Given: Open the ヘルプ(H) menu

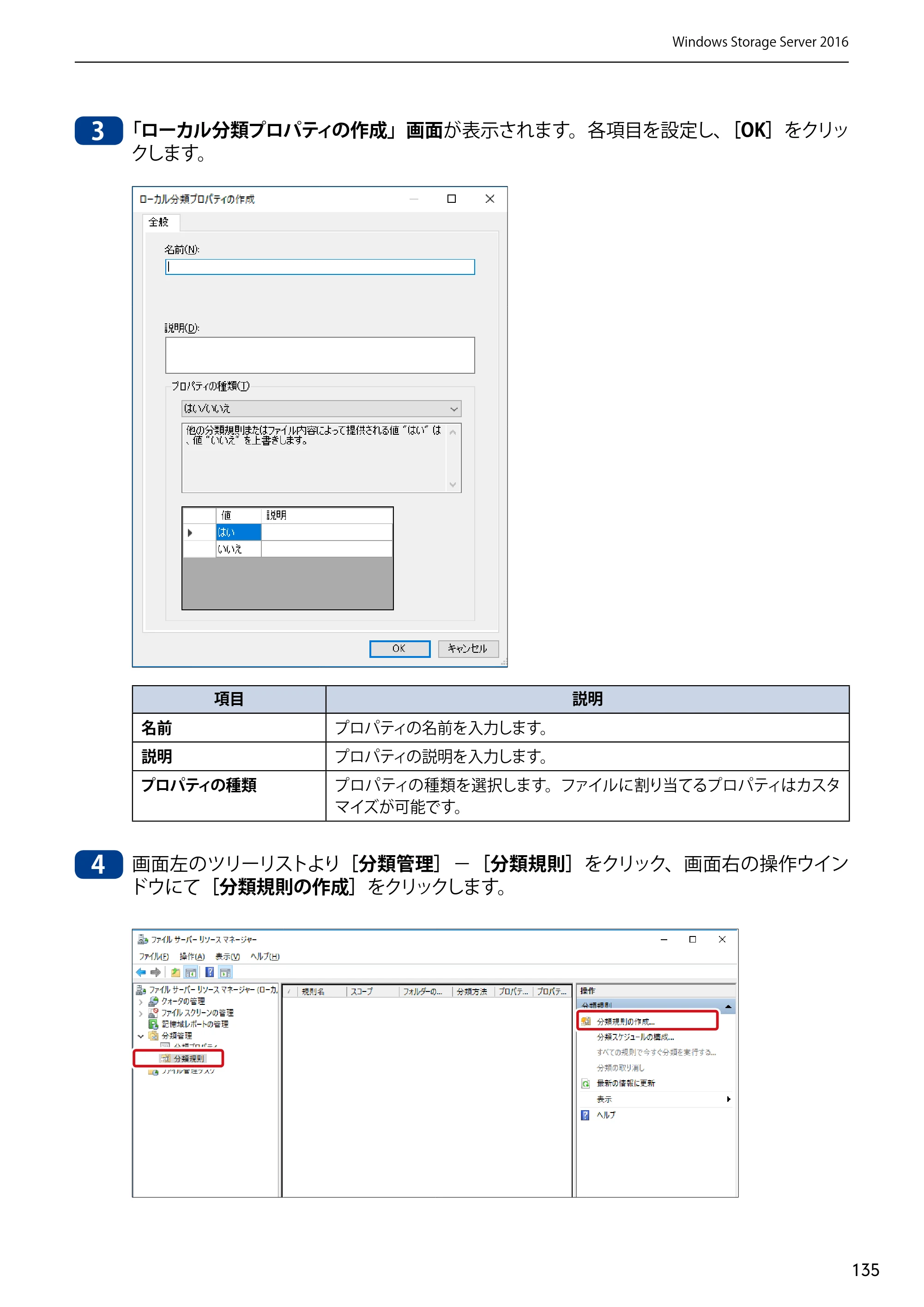Looking at the screenshot, I should (x=265, y=956).
